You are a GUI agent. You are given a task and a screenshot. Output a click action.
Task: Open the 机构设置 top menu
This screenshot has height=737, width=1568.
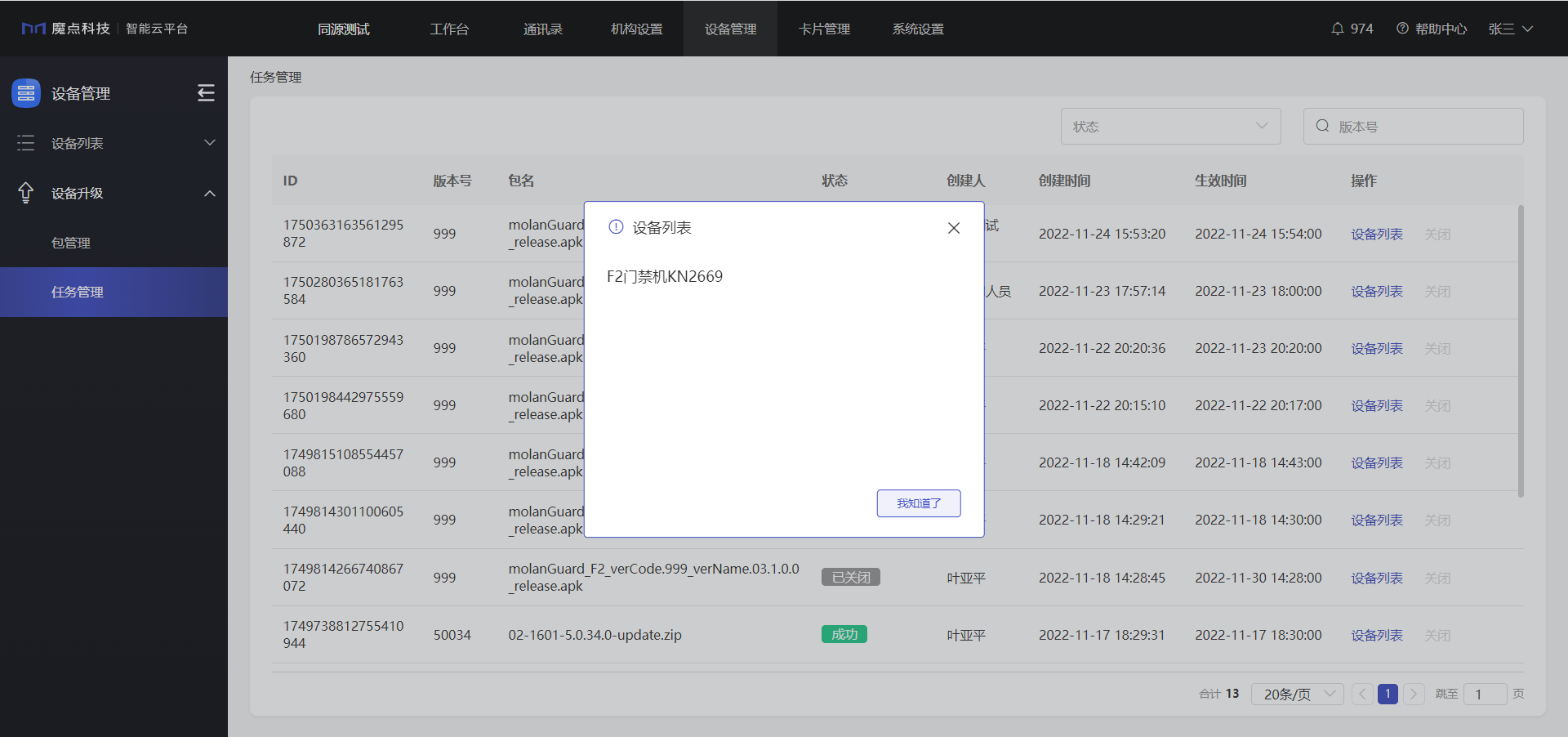[x=637, y=29]
